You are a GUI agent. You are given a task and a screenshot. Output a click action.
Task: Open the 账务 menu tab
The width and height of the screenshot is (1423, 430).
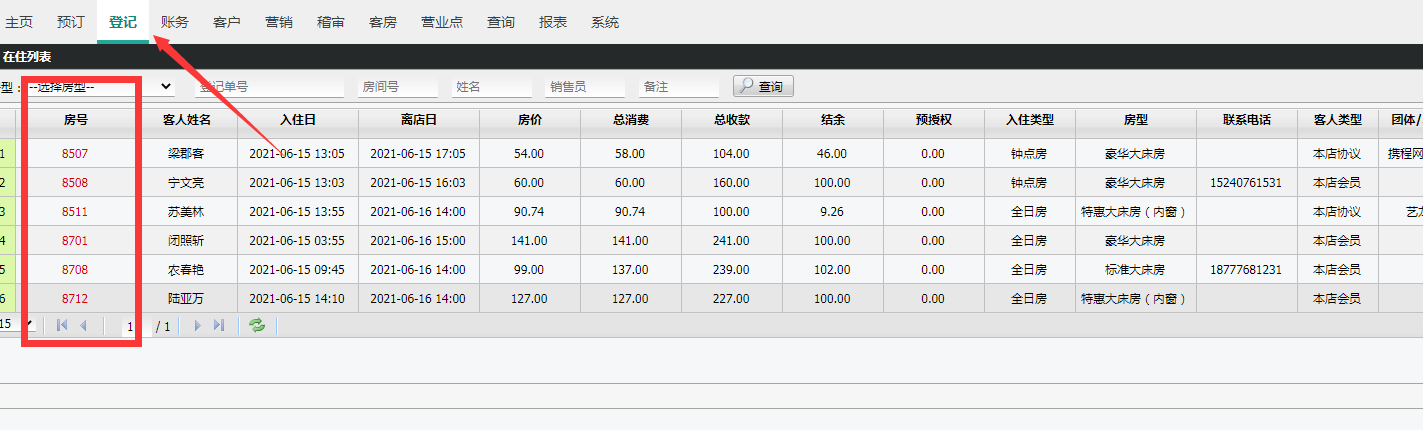tap(175, 22)
